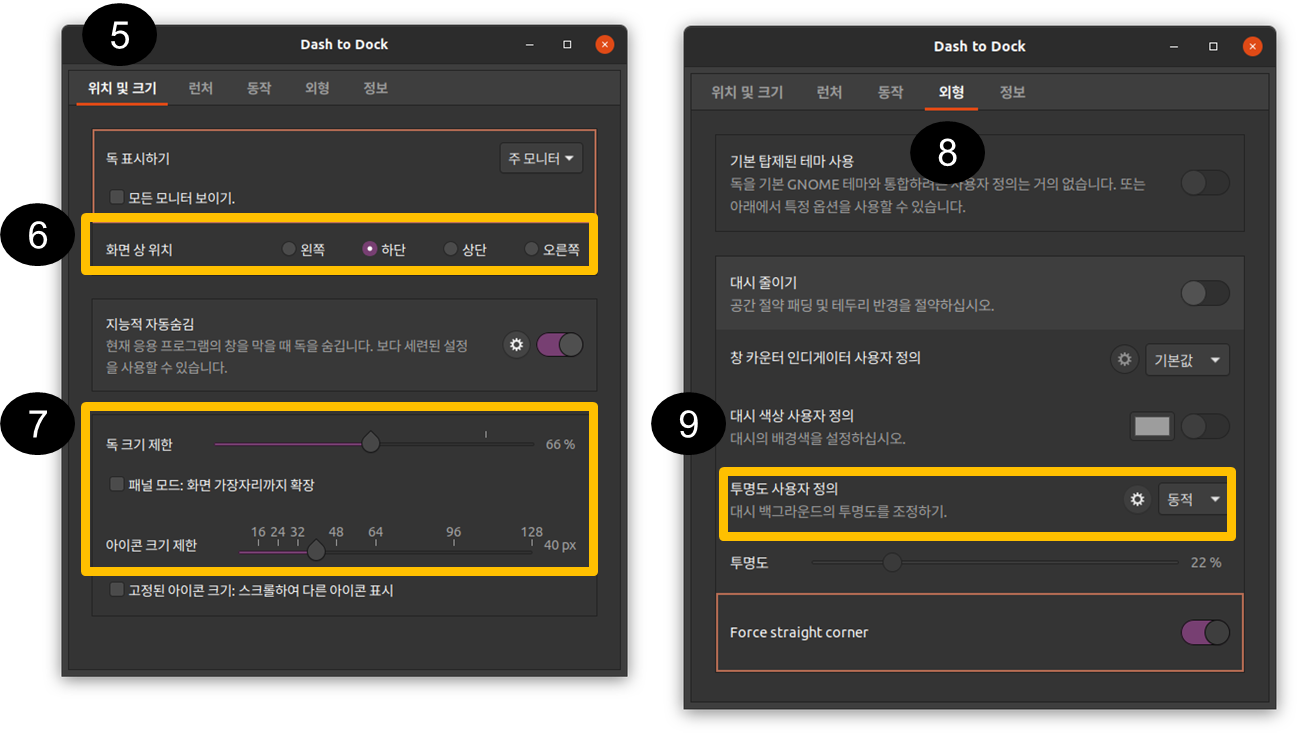Select the 상단 position radio button
This screenshot has width=1301, height=737.
(x=450, y=249)
